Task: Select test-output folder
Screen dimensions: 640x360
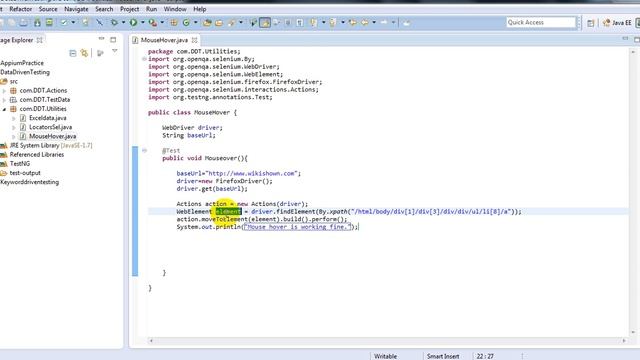Action: pyautogui.click(x=25, y=173)
